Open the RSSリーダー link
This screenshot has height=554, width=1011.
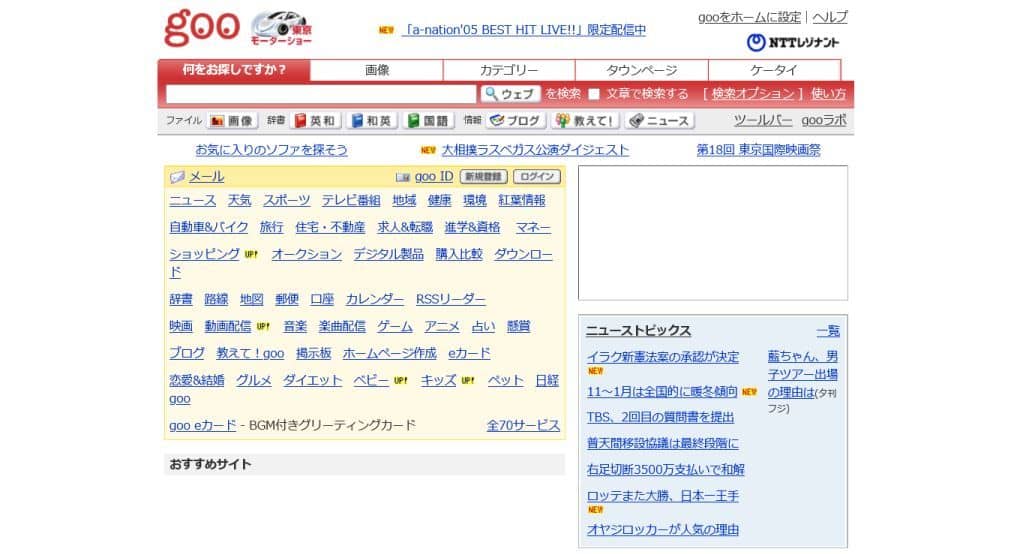(451, 299)
